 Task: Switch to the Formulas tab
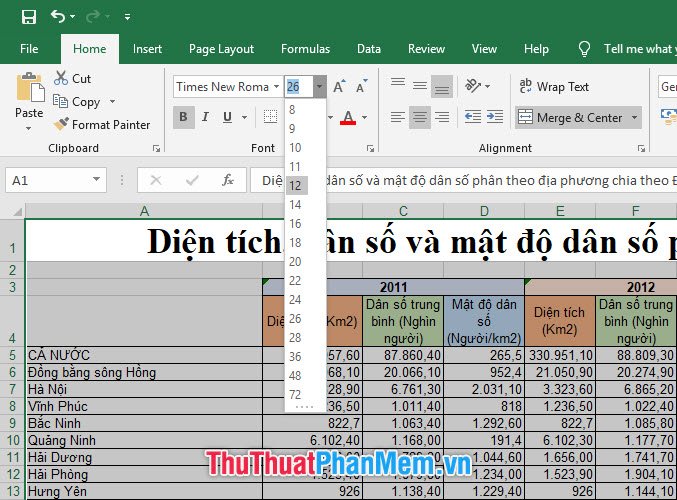(x=305, y=49)
